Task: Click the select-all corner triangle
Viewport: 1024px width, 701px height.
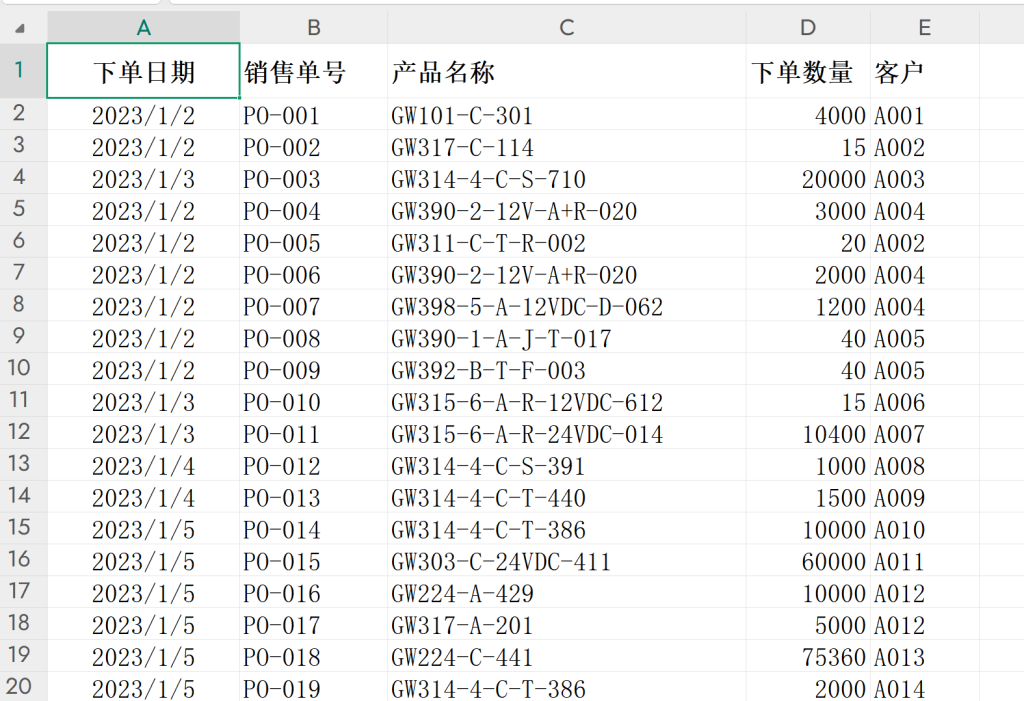Action: click(x=20, y=28)
